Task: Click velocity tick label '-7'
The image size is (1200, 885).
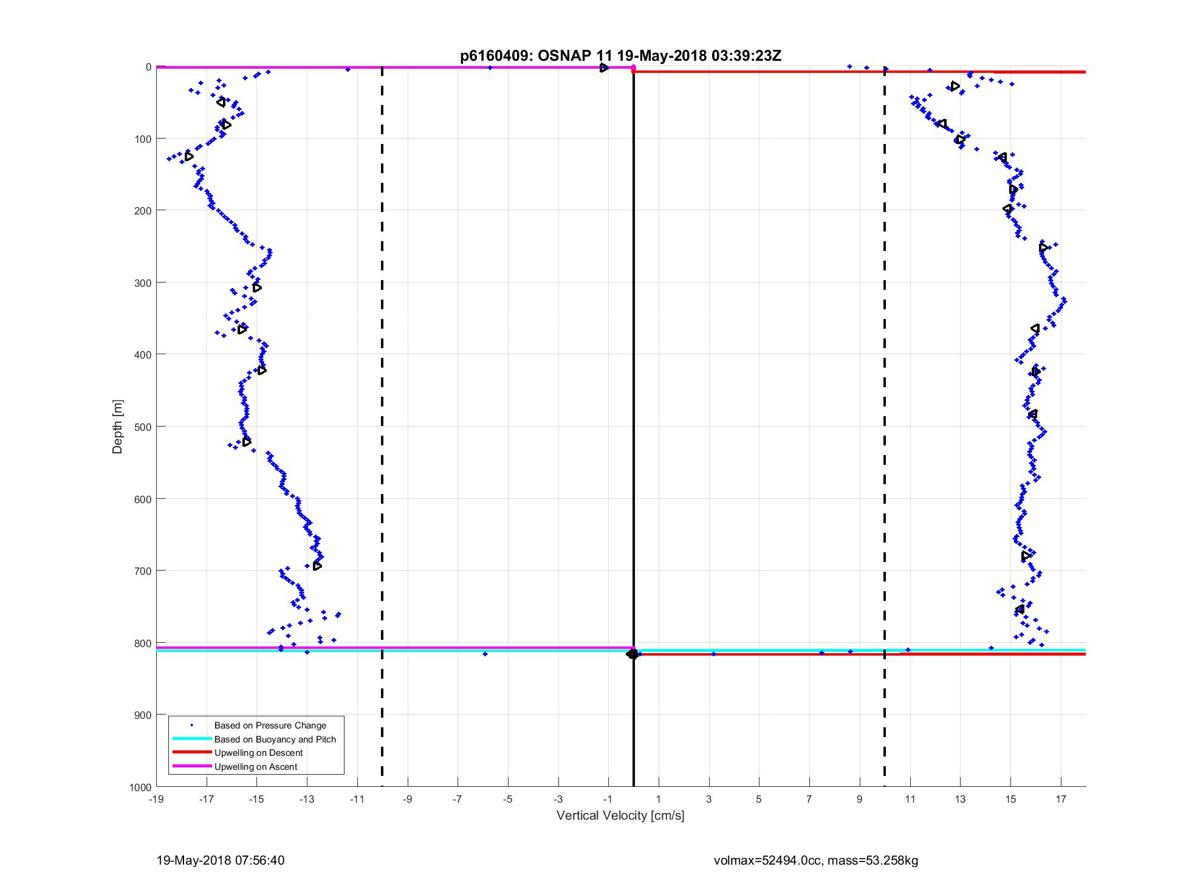Action: coord(458,800)
